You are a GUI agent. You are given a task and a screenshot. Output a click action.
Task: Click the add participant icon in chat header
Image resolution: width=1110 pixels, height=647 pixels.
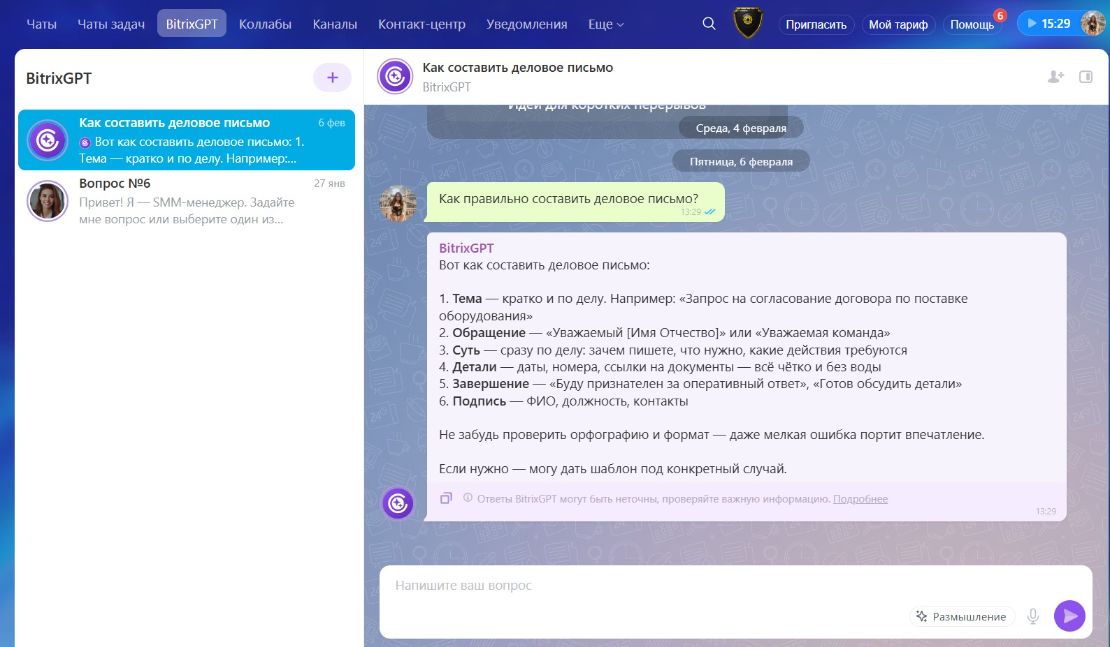coord(1055,76)
